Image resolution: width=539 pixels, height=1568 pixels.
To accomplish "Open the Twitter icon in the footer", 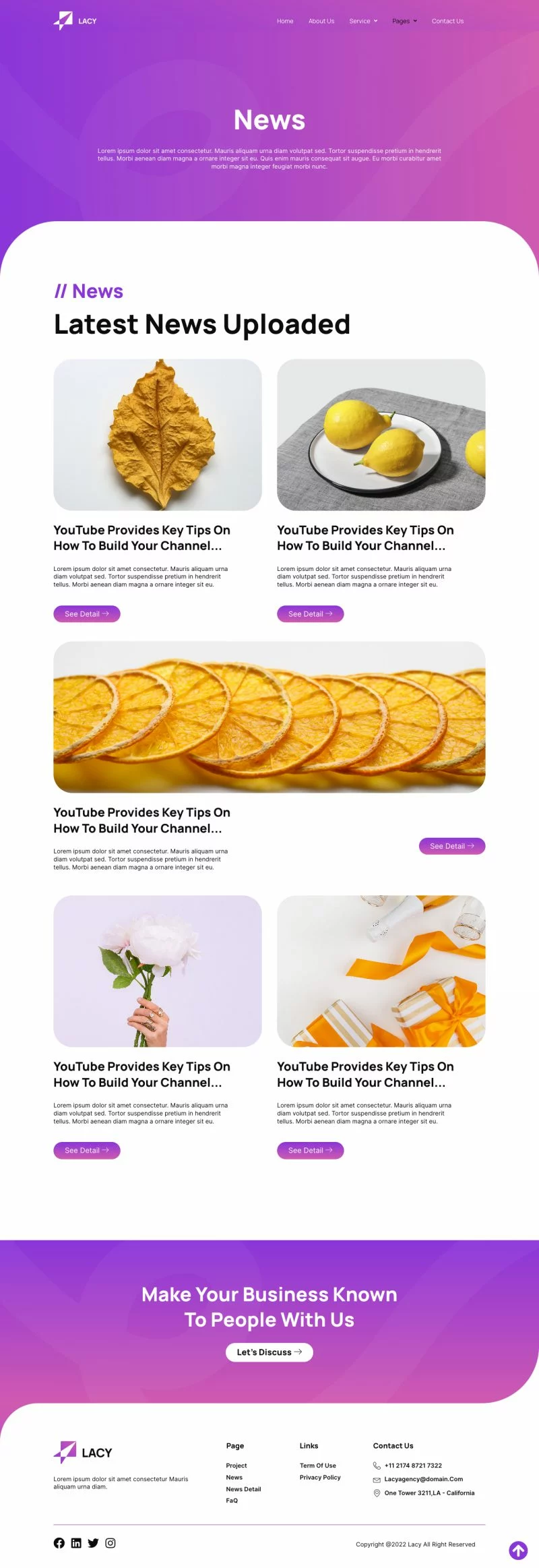I will pyautogui.click(x=93, y=1542).
